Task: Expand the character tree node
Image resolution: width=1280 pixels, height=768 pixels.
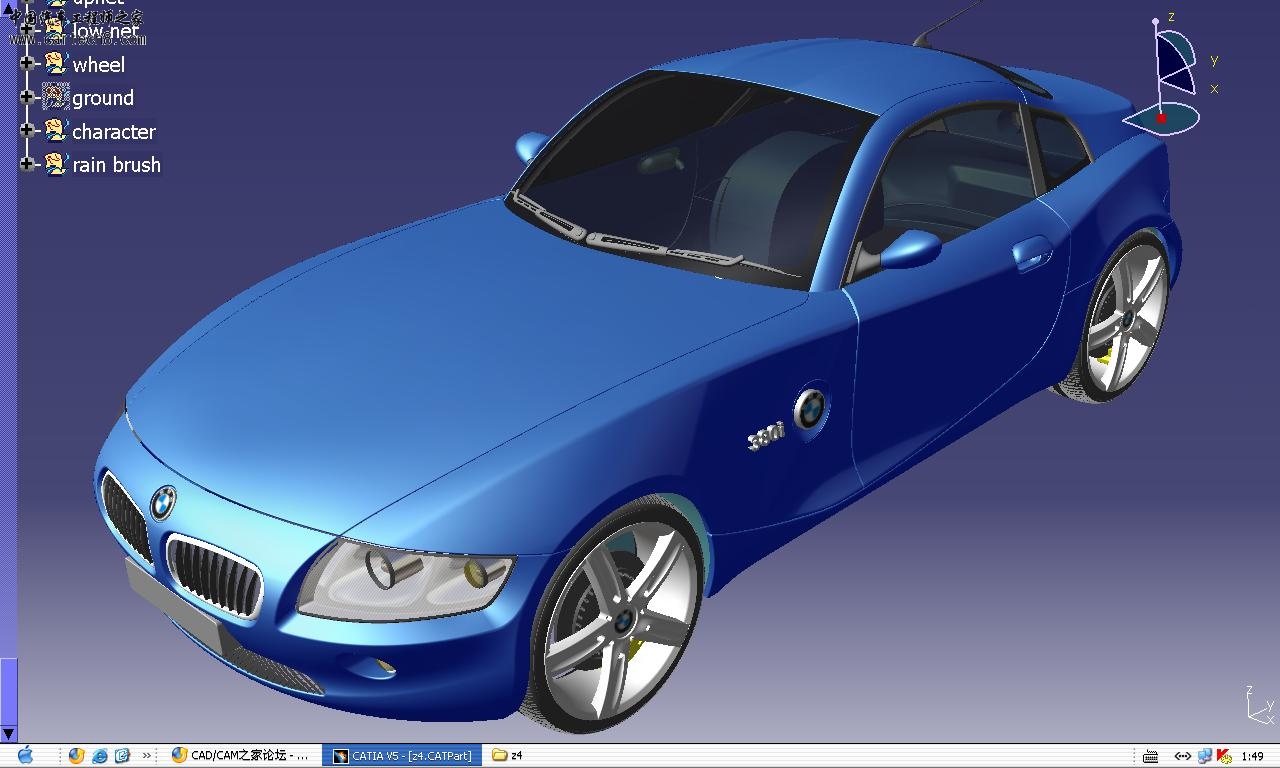Action: click(27, 131)
